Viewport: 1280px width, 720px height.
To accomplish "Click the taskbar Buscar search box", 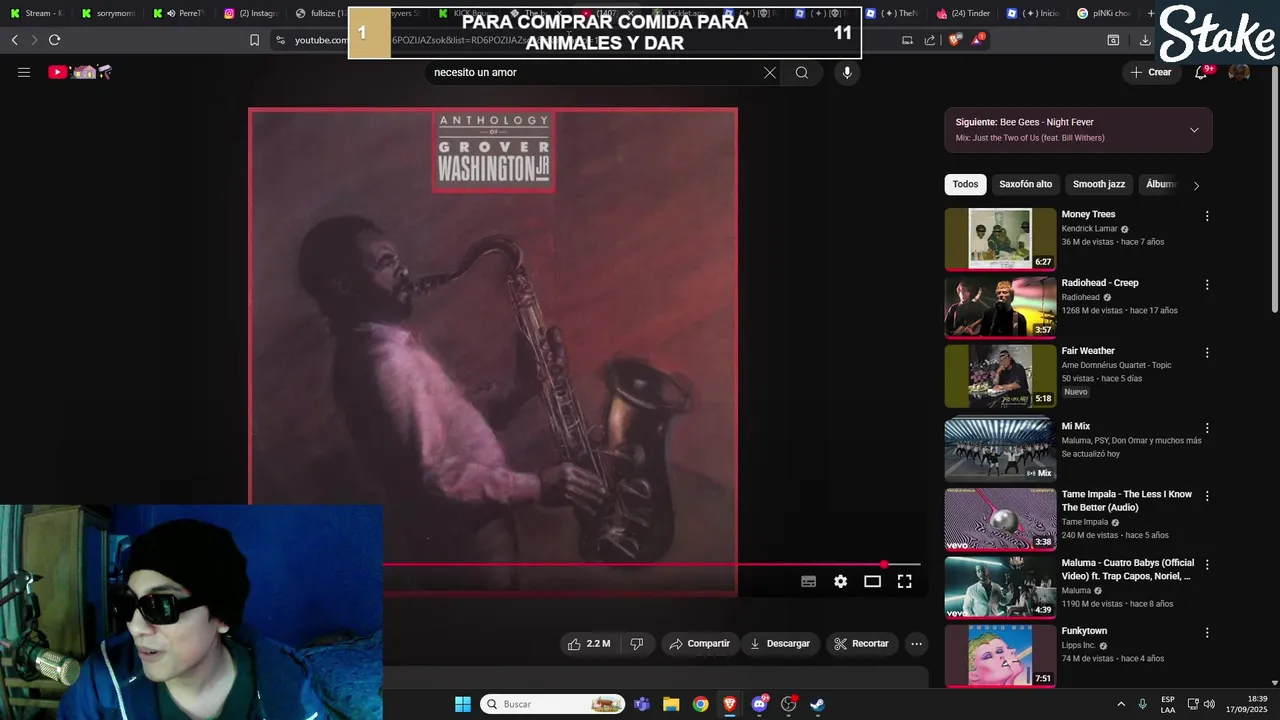I will 553,704.
